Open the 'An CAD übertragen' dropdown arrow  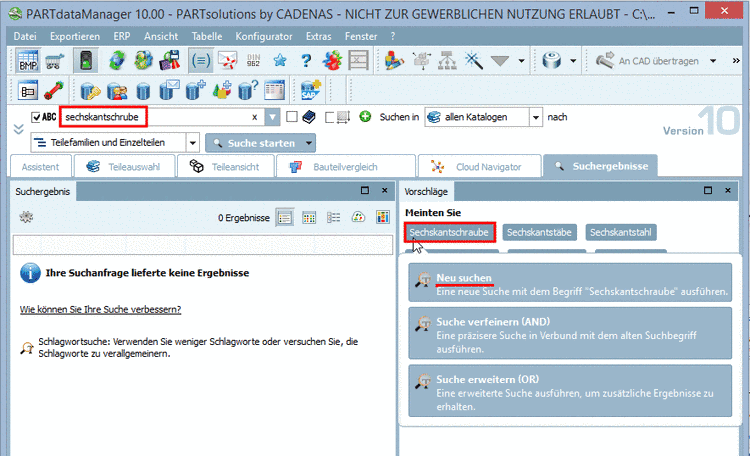[713, 61]
